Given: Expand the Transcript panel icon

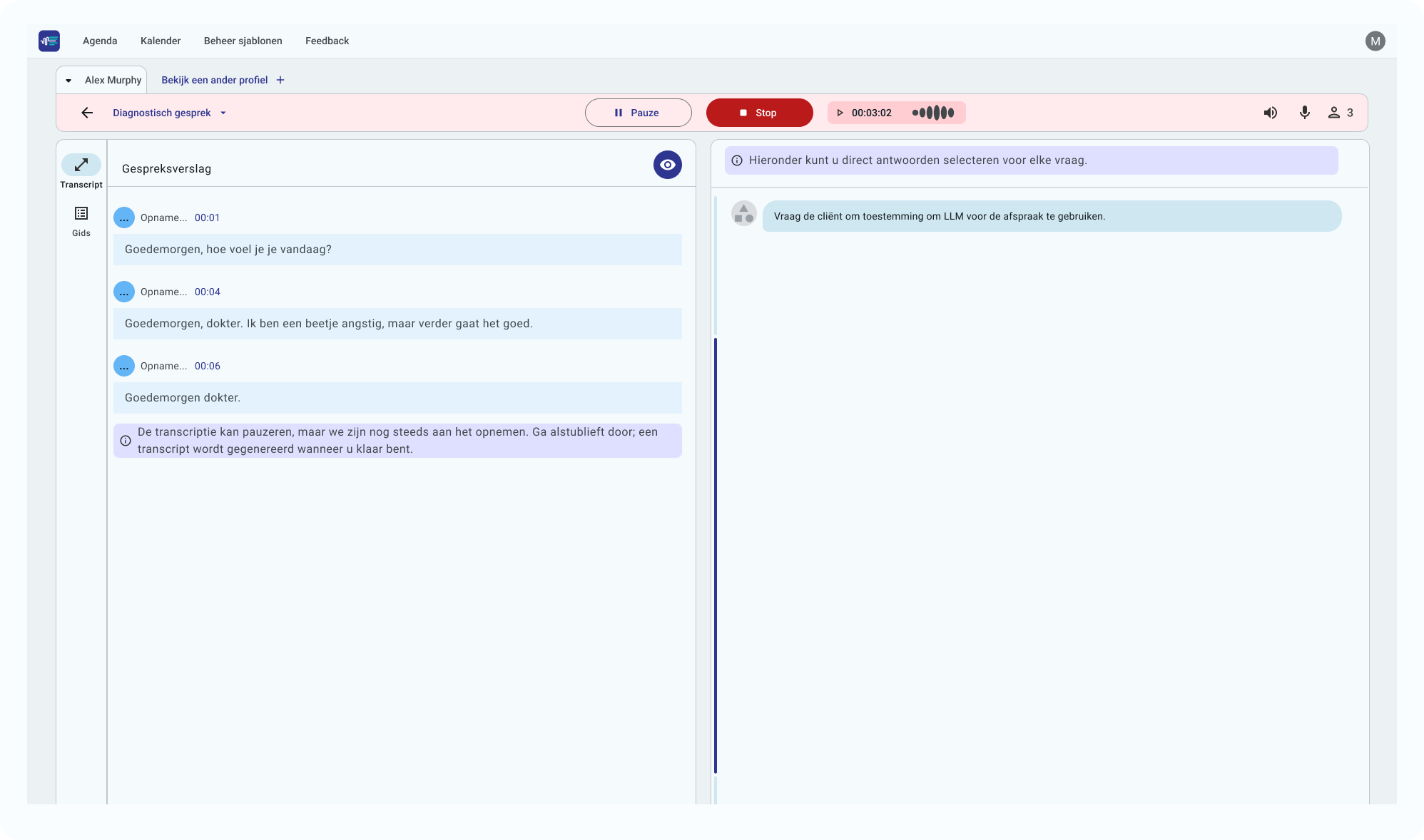Looking at the screenshot, I should [81, 165].
